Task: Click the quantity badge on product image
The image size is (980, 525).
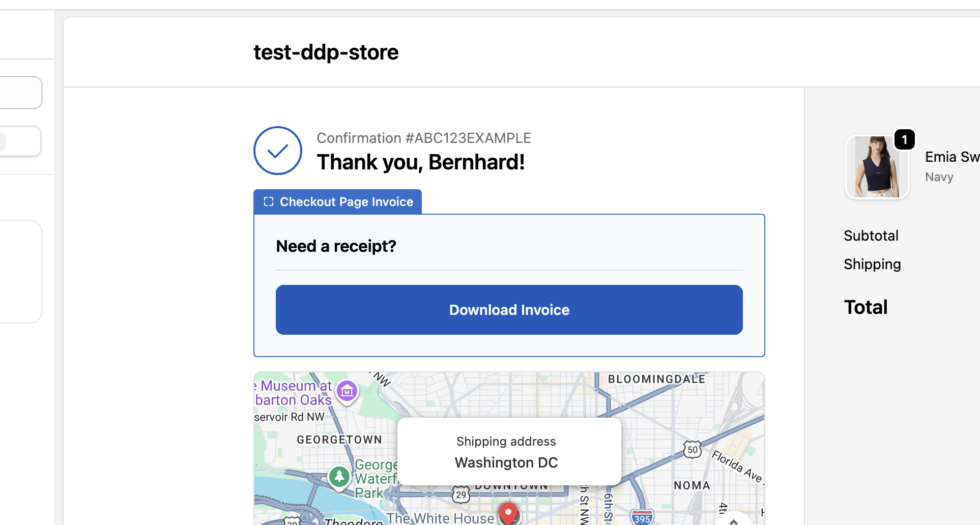Action: tap(904, 140)
